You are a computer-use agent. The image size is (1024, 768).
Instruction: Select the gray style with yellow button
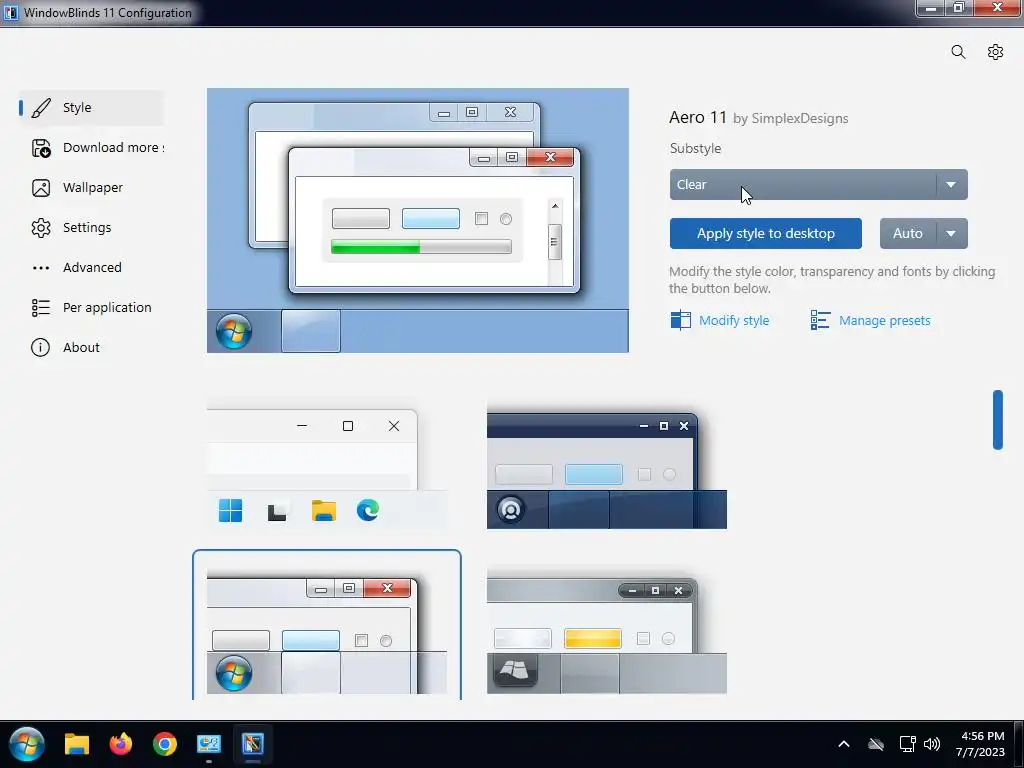(x=607, y=632)
